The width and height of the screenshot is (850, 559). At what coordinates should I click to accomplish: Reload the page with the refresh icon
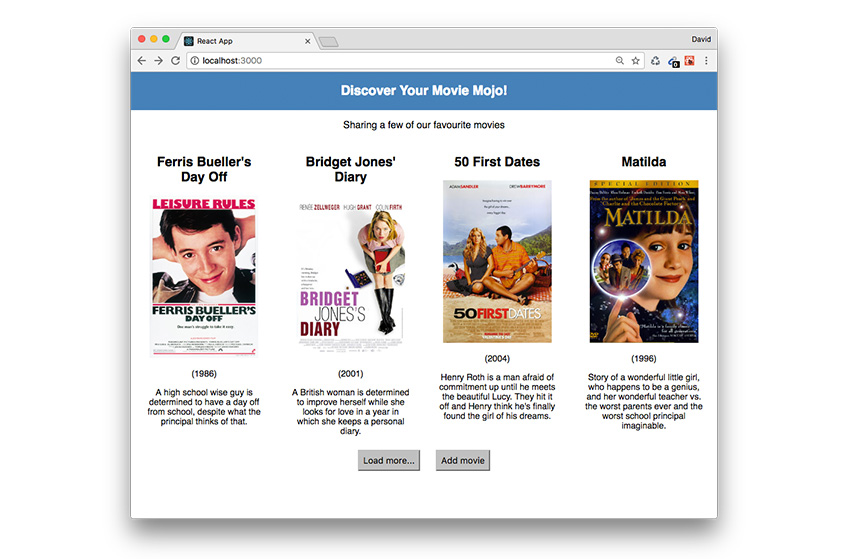[x=175, y=61]
